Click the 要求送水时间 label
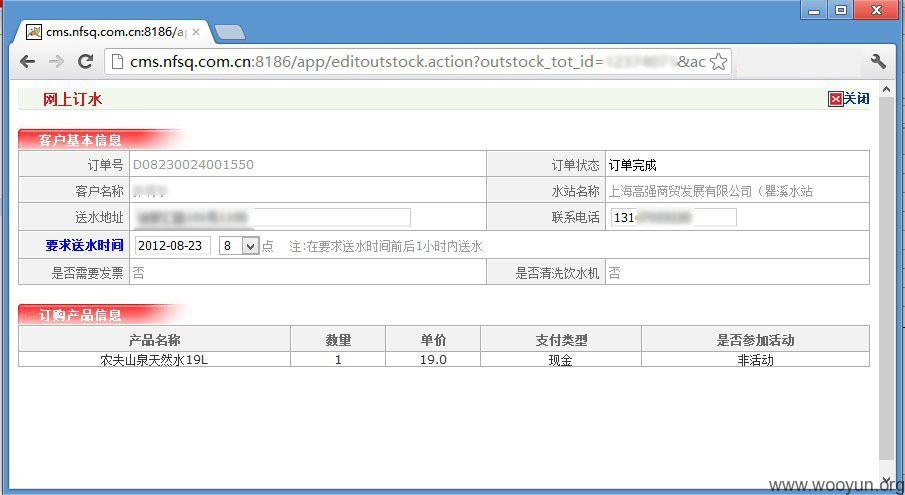 pos(84,246)
